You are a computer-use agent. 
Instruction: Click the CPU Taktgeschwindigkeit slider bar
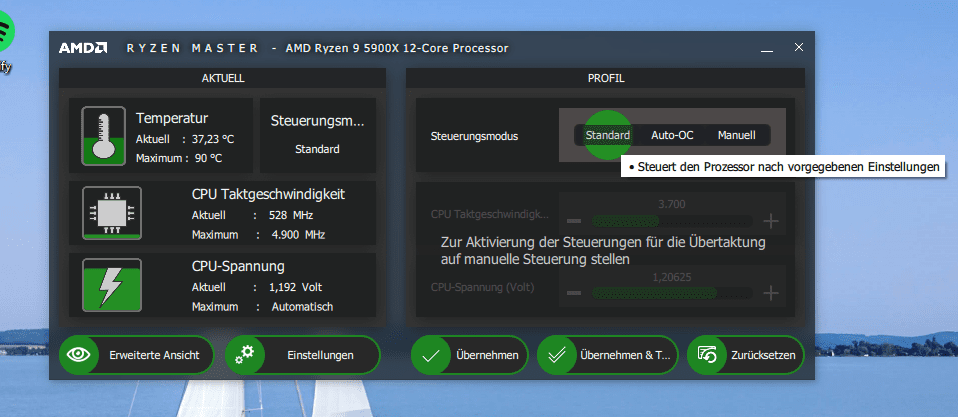pos(672,221)
